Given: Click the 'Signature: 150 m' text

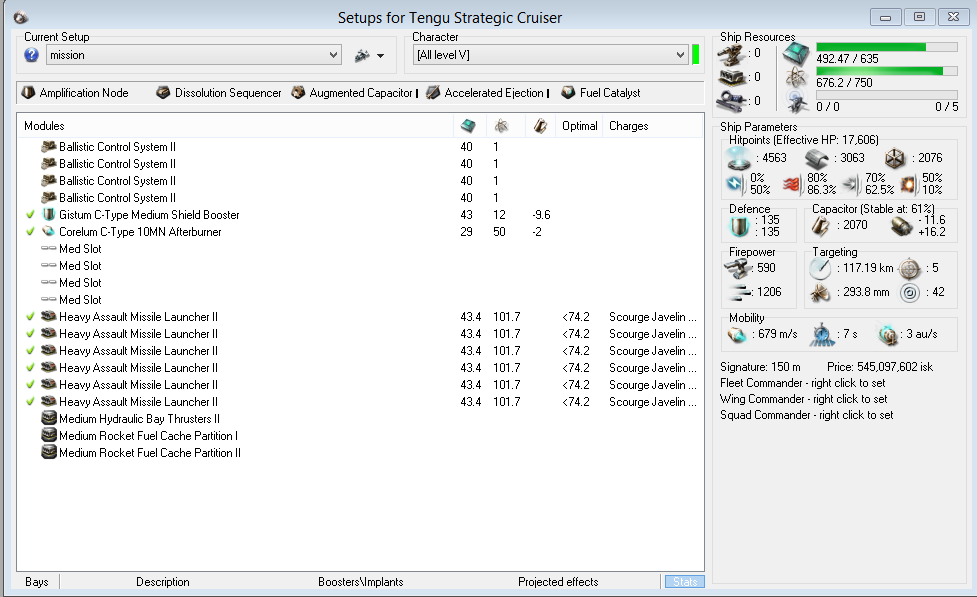Looking at the screenshot, I should tap(760, 366).
